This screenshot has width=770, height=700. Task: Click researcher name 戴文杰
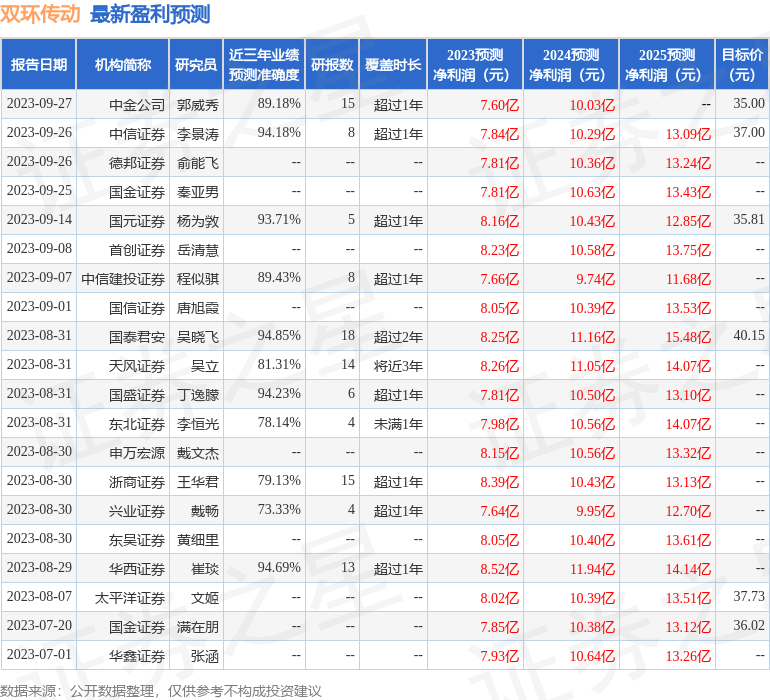click(x=198, y=453)
